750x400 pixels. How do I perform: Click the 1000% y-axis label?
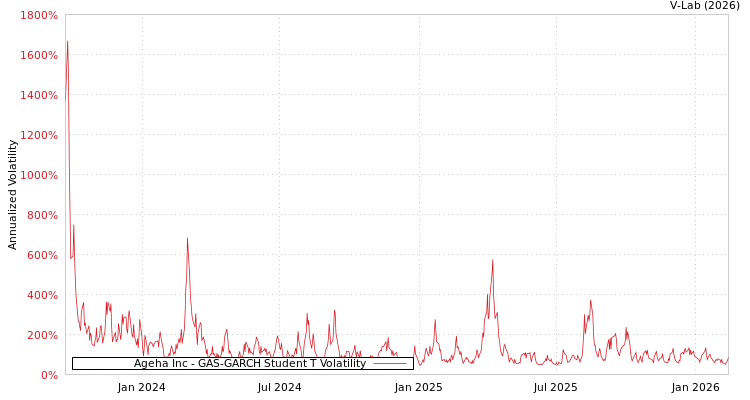pos(39,175)
